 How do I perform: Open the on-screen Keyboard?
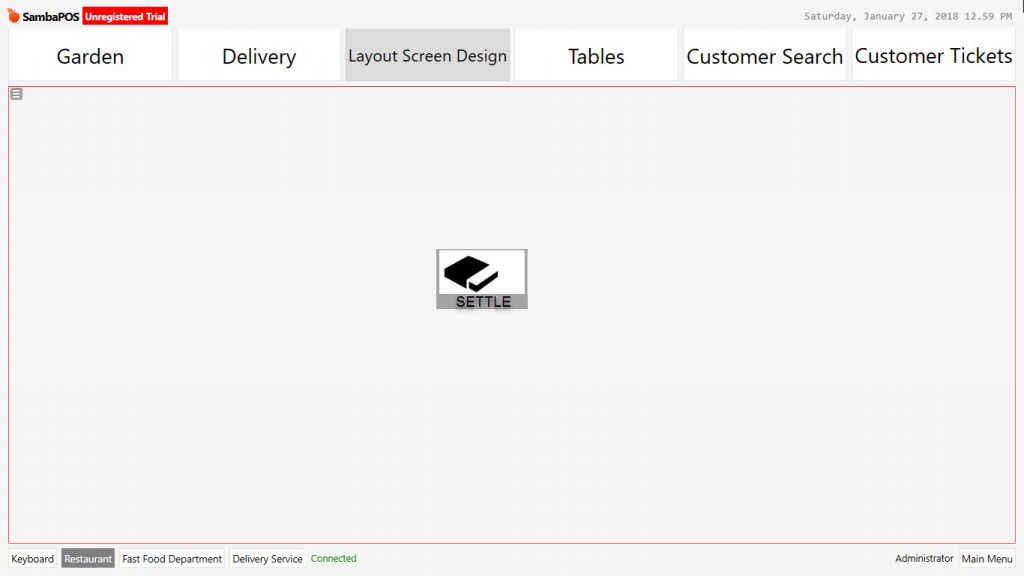click(33, 558)
